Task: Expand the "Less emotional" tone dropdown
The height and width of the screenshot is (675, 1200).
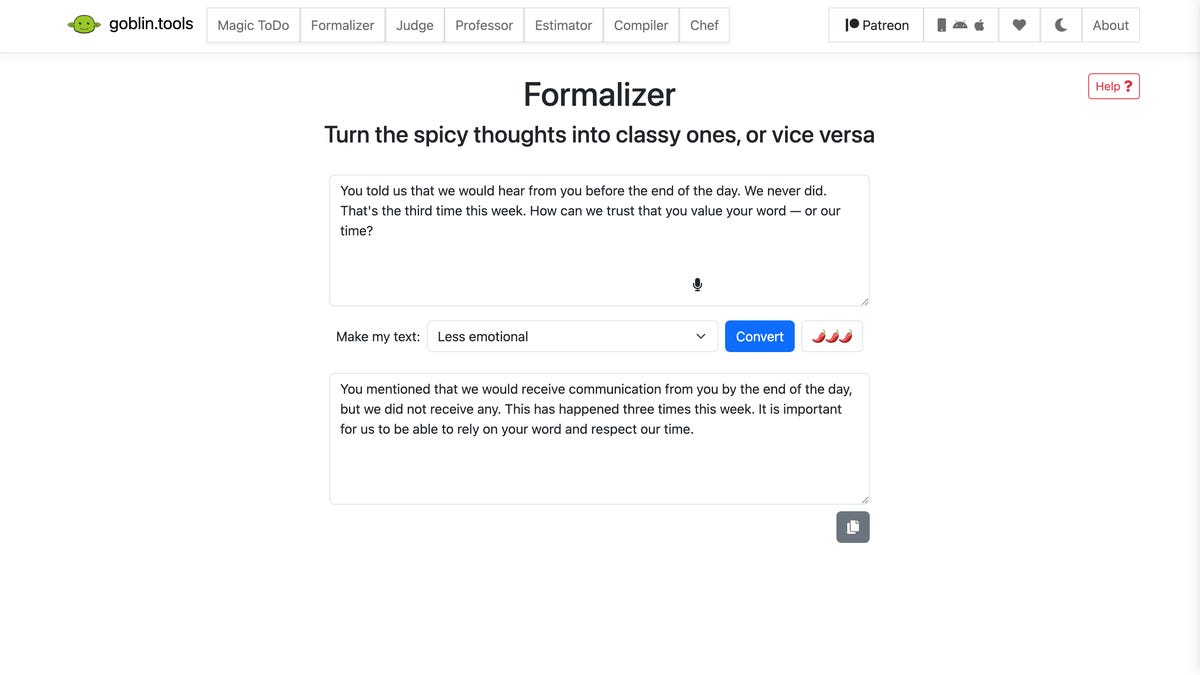Action: pyautogui.click(x=572, y=336)
